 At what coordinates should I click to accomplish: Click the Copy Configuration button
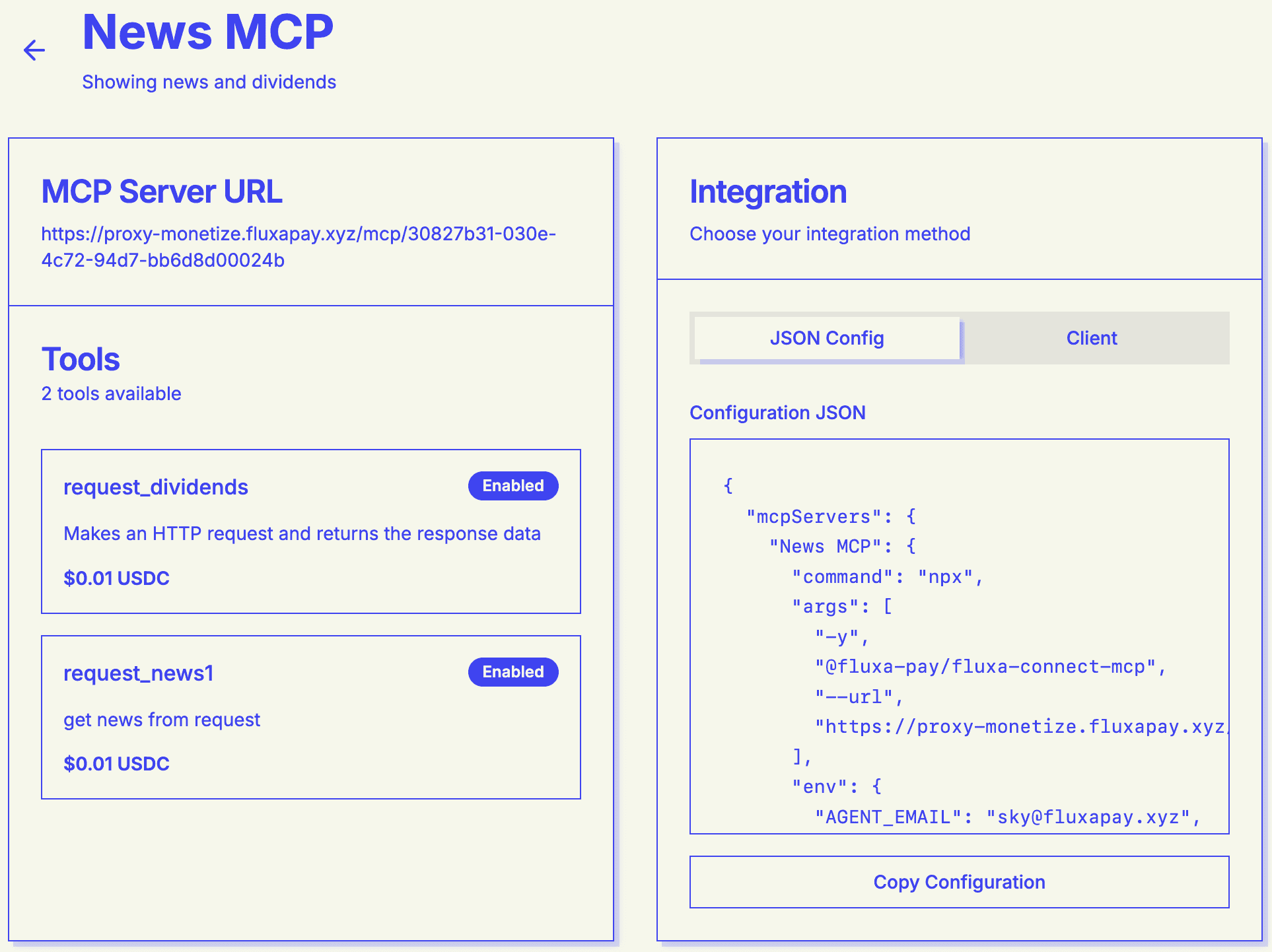point(959,882)
